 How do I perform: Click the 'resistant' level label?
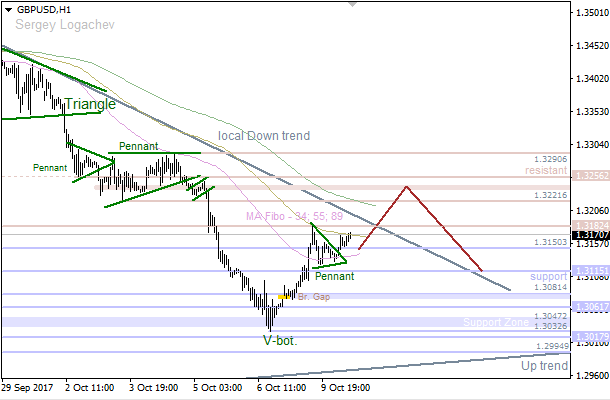pyautogui.click(x=545, y=171)
